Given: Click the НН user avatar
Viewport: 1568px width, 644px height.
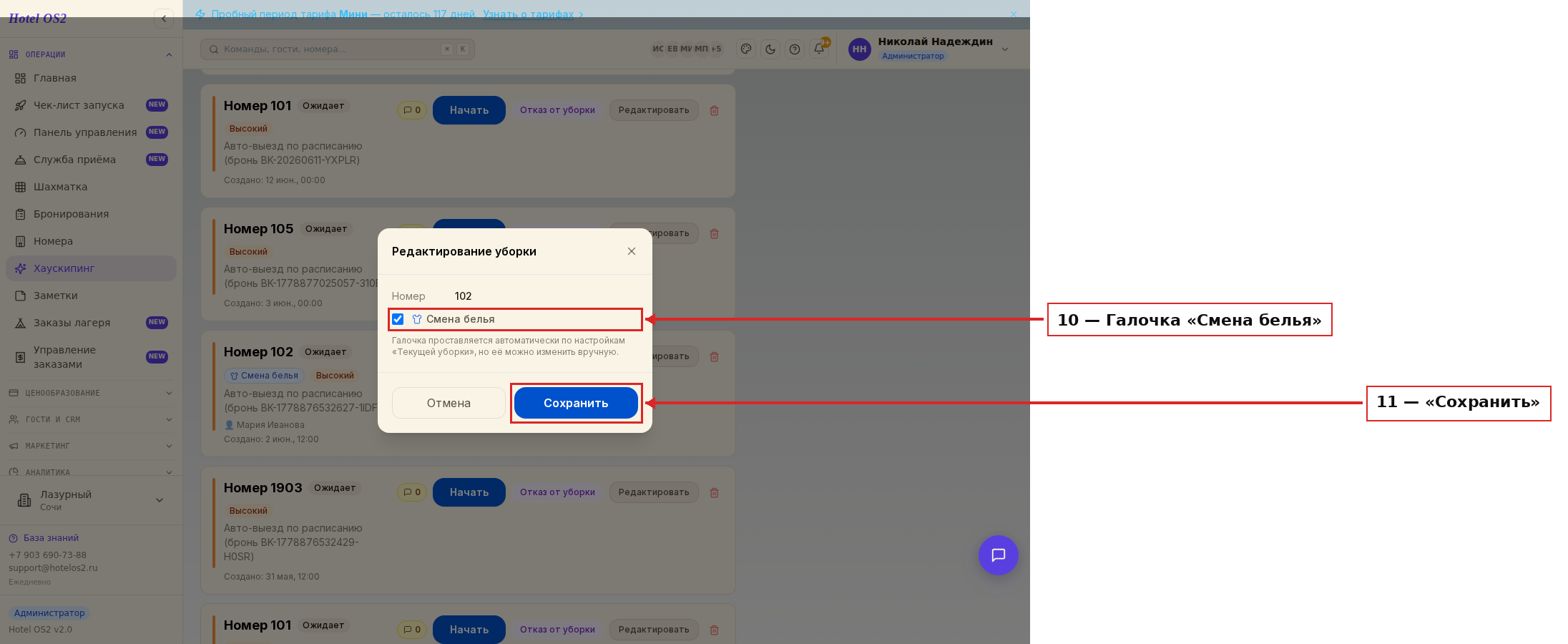Looking at the screenshot, I should pyautogui.click(x=859, y=49).
